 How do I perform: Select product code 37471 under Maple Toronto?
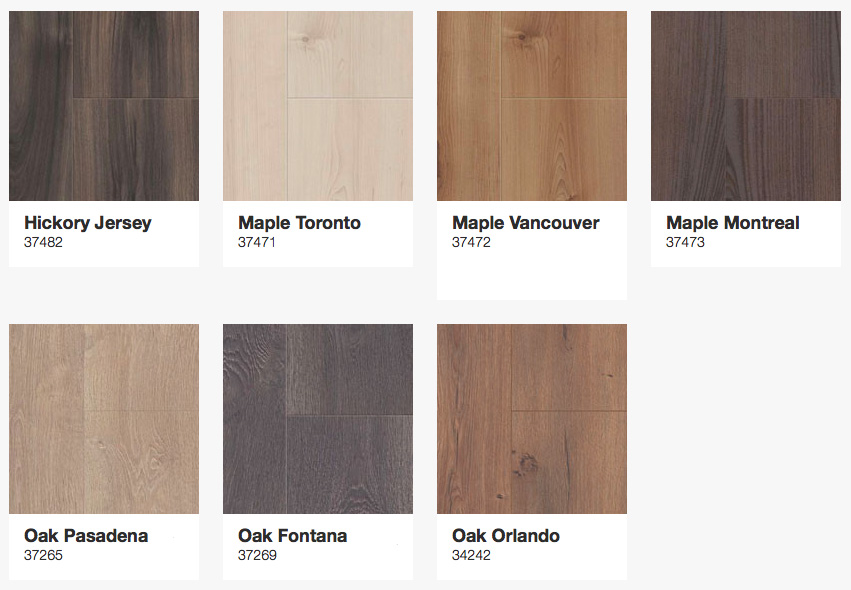[257, 242]
